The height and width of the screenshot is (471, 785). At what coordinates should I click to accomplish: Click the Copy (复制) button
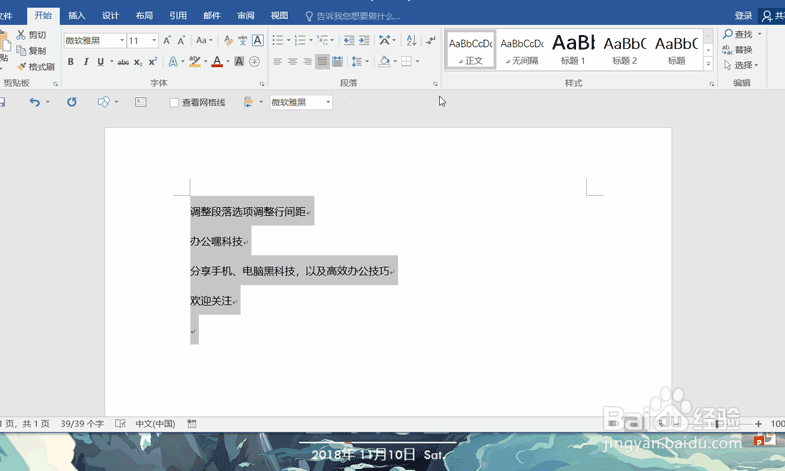click(31, 51)
